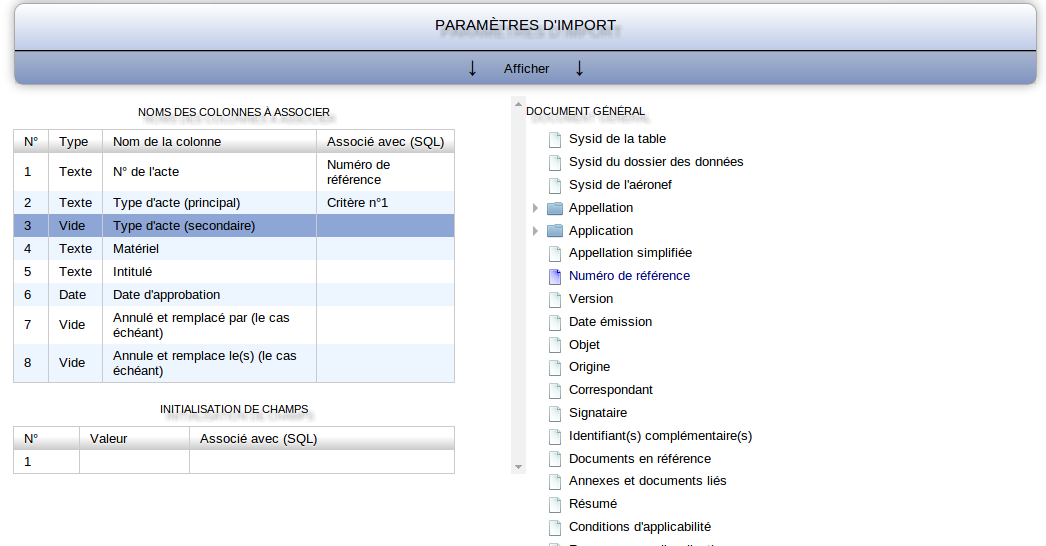
Task: Select the Documents en référence item
Action: click(639, 459)
